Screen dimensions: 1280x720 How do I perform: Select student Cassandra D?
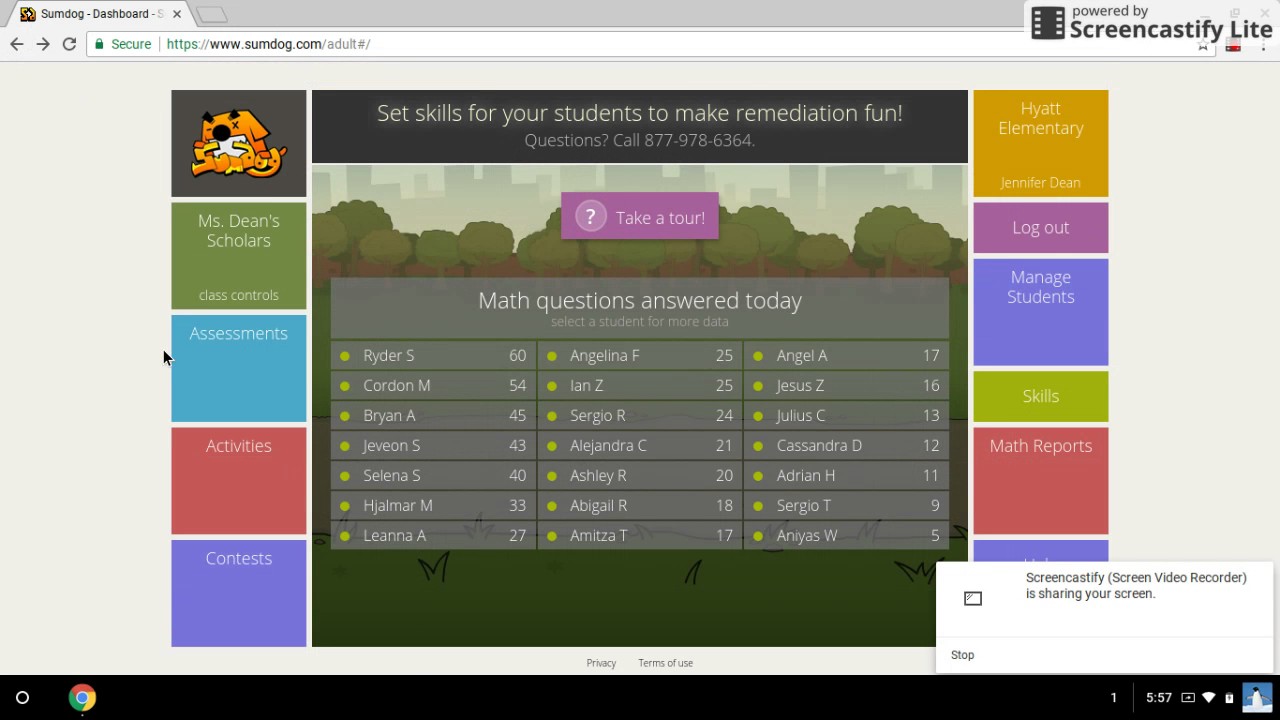[x=846, y=445]
